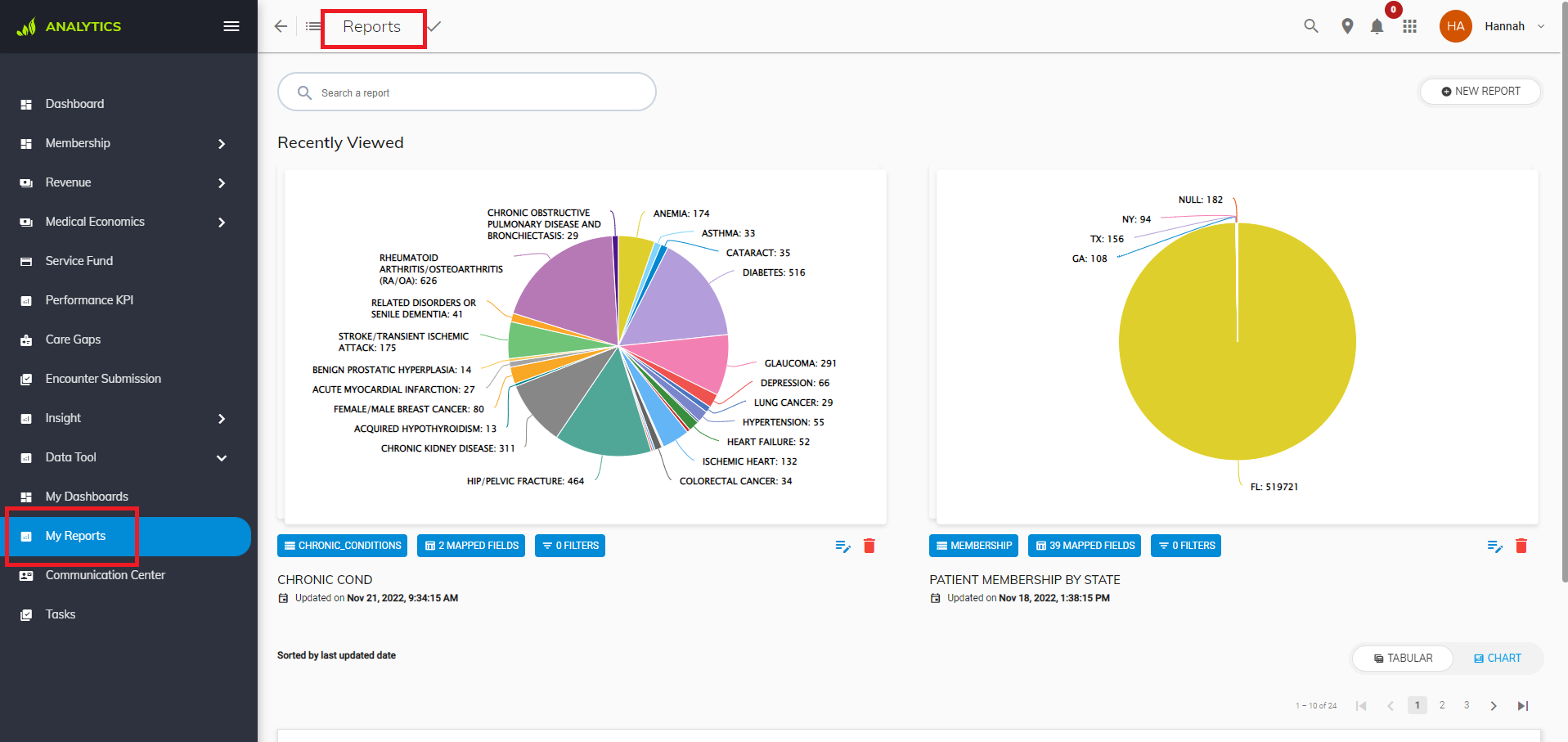
Task: Go to Communication Center in sidebar
Action: pyautogui.click(x=106, y=575)
